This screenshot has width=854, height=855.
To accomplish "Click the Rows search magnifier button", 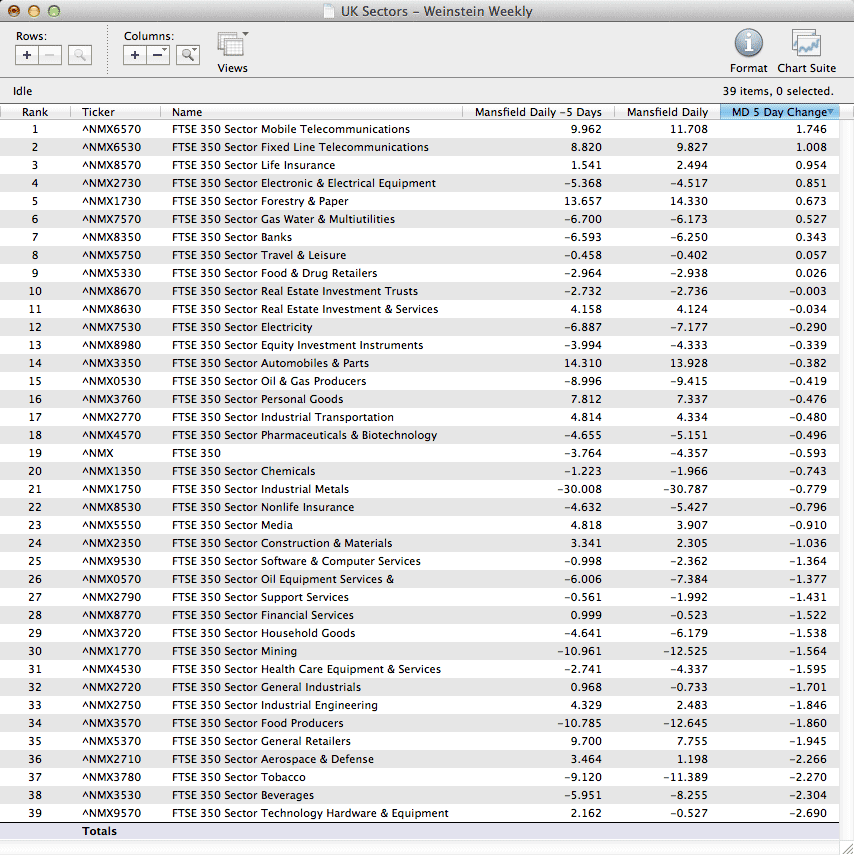I will (80, 55).
